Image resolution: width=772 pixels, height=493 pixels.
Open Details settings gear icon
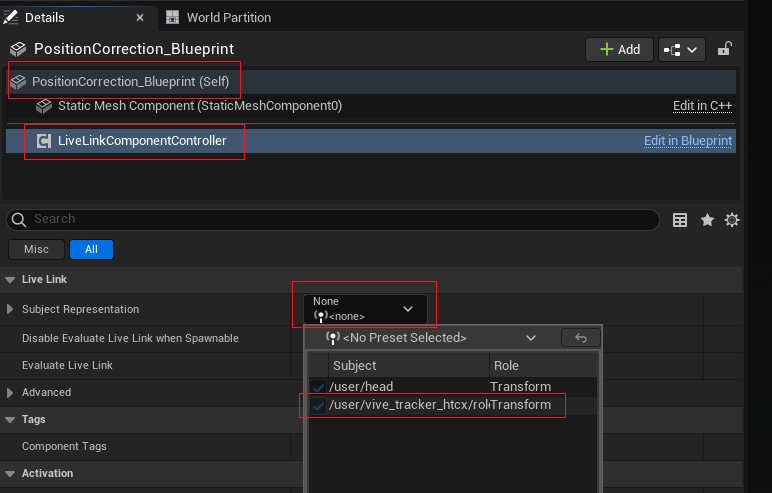point(732,220)
